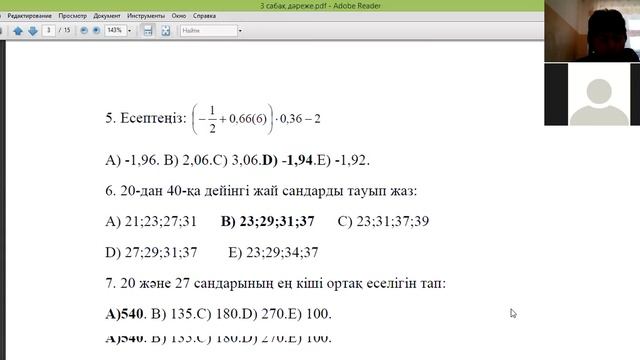Open the Просмотр menu
640x360 pixels.
72,16
